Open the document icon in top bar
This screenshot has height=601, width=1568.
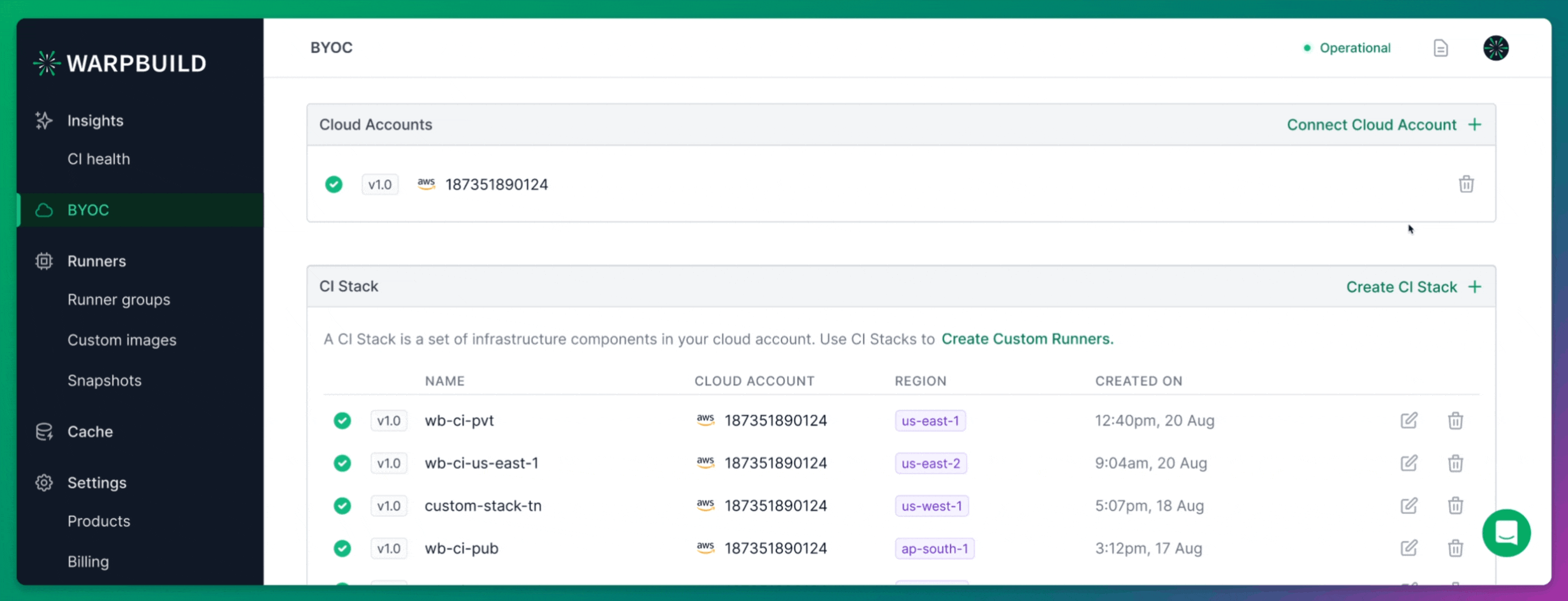tap(1441, 47)
